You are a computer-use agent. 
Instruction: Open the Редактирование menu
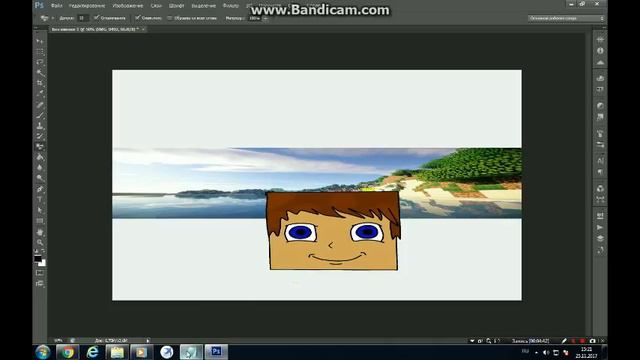coord(87,6)
